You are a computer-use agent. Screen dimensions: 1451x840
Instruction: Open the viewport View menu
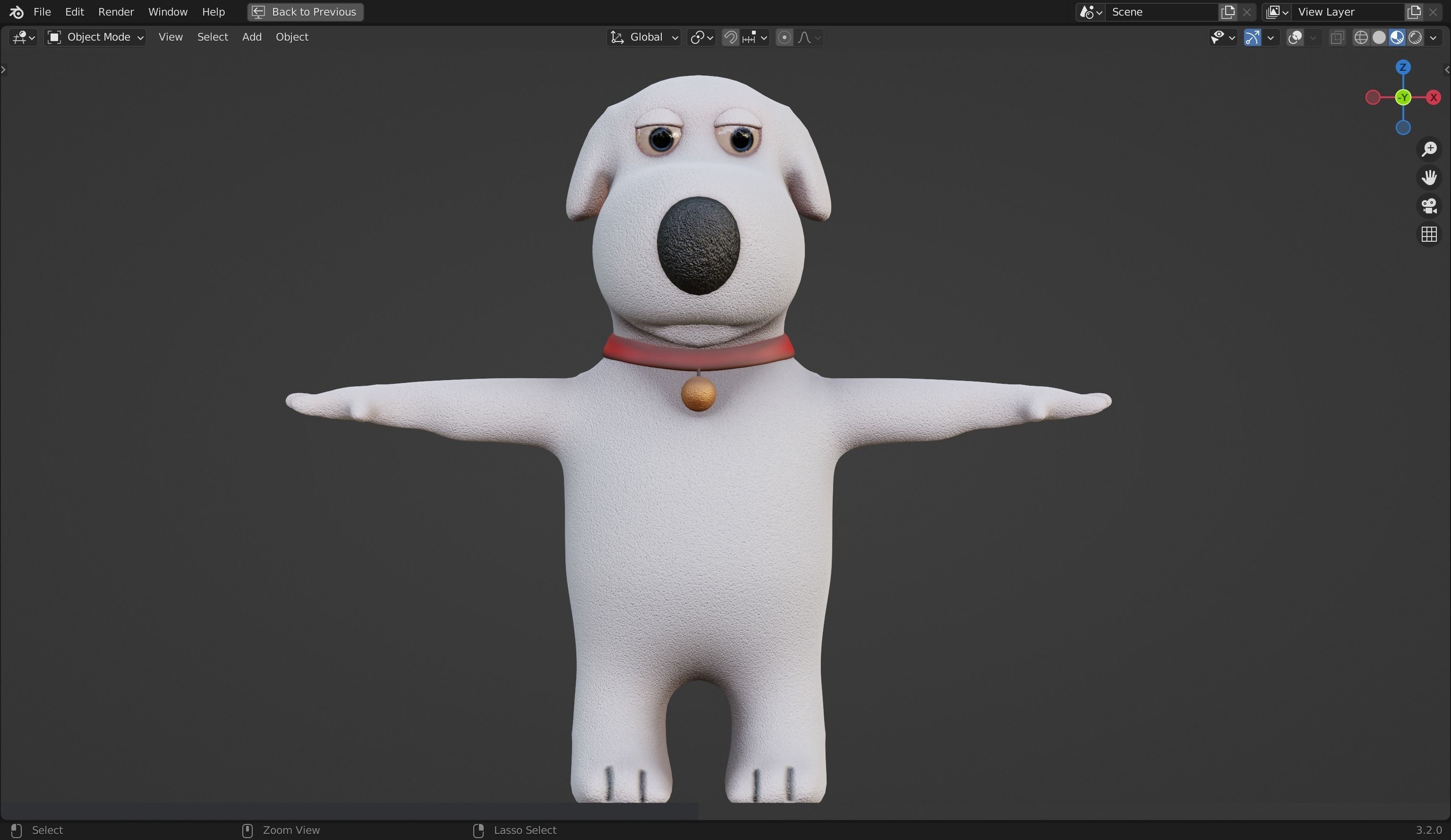(x=171, y=37)
